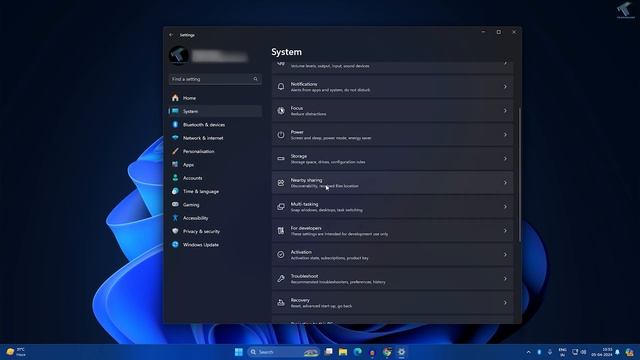Select System in sidebar

215,111
